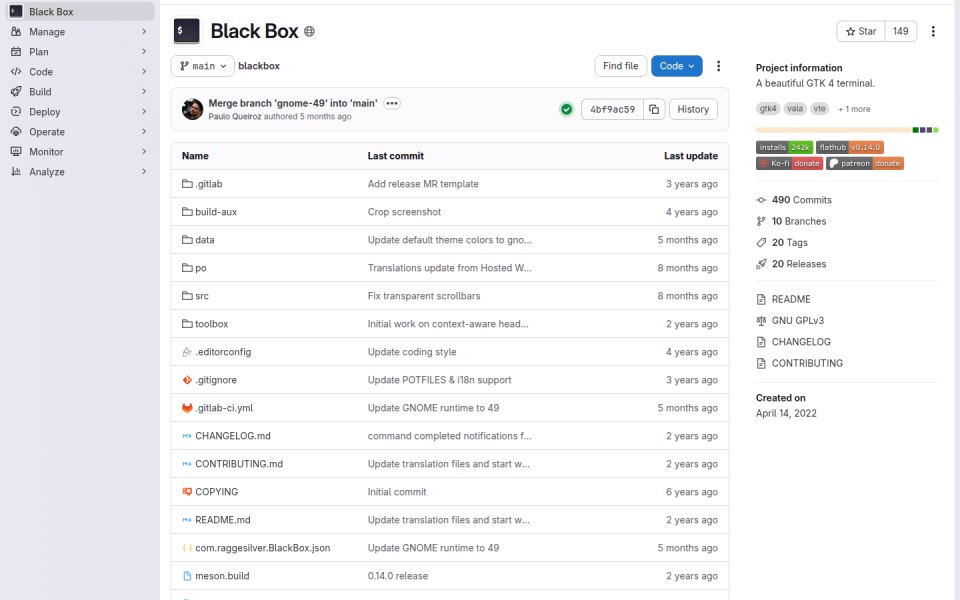Open 'Crop screenshot' commit message

point(404,212)
